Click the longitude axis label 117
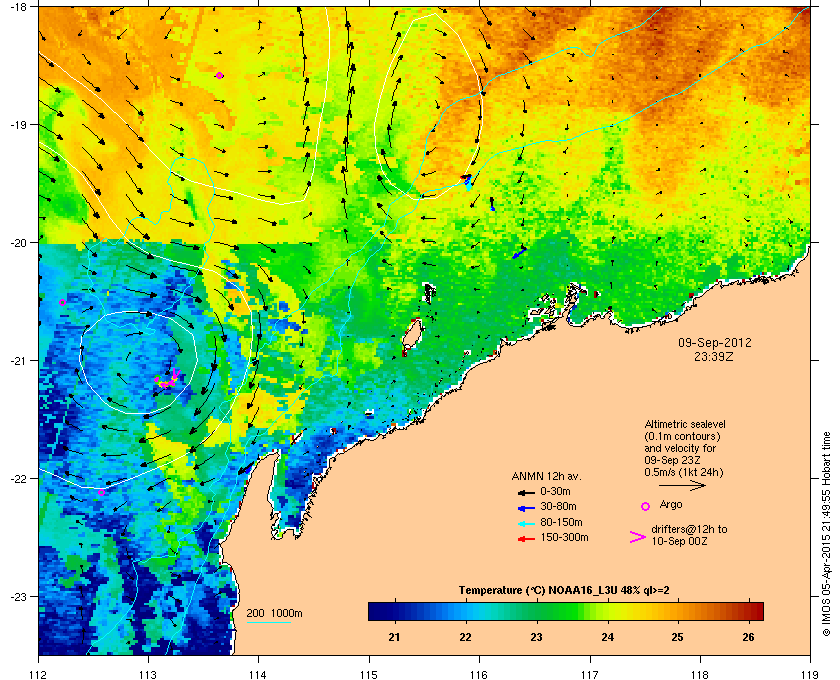 click(590, 675)
